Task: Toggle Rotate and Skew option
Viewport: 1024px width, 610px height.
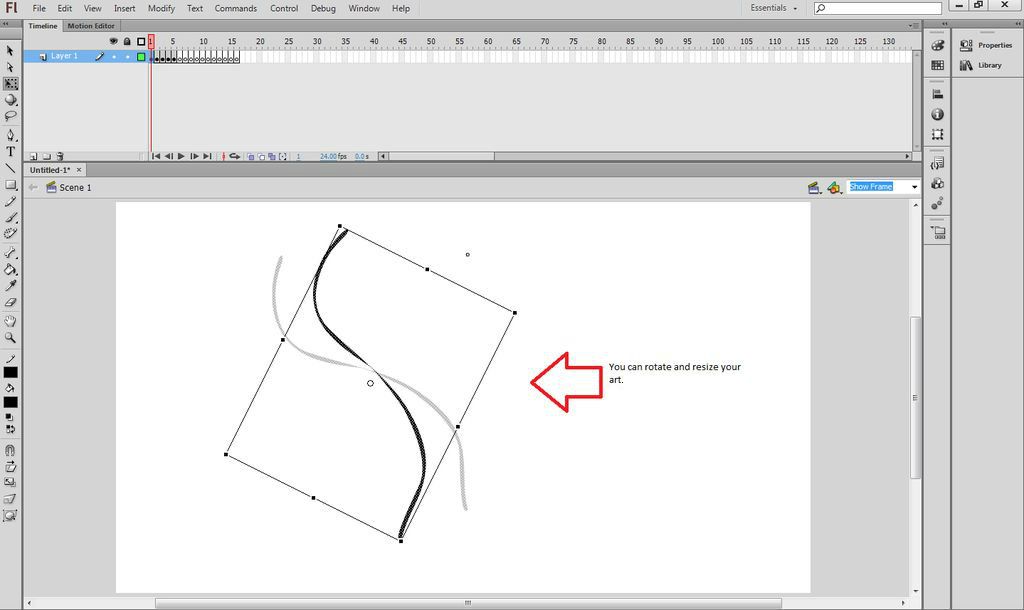Action: pyautogui.click(x=10, y=467)
